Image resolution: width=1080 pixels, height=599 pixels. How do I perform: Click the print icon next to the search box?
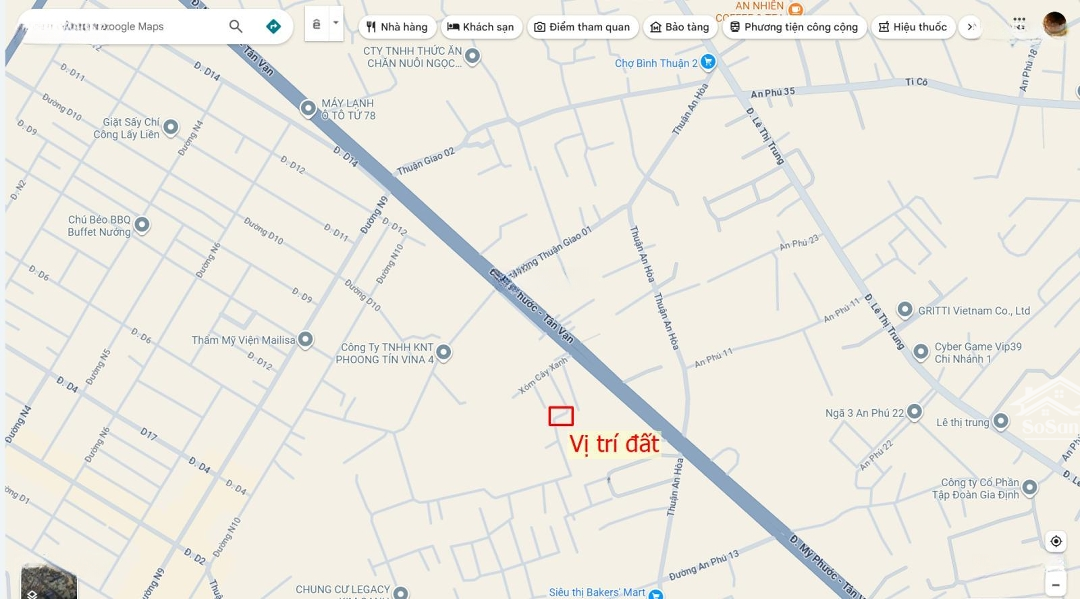coord(317,24)
